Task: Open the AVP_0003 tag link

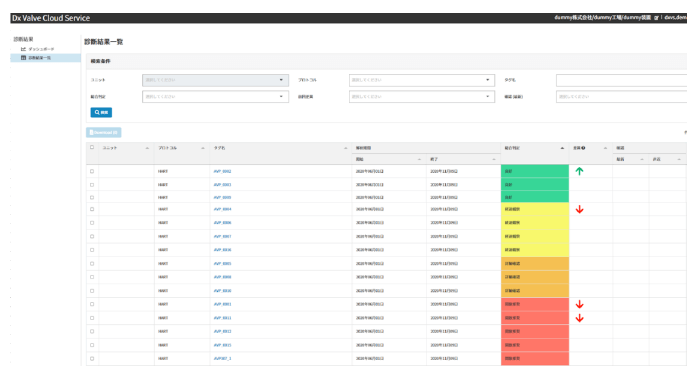Action: 222,184
